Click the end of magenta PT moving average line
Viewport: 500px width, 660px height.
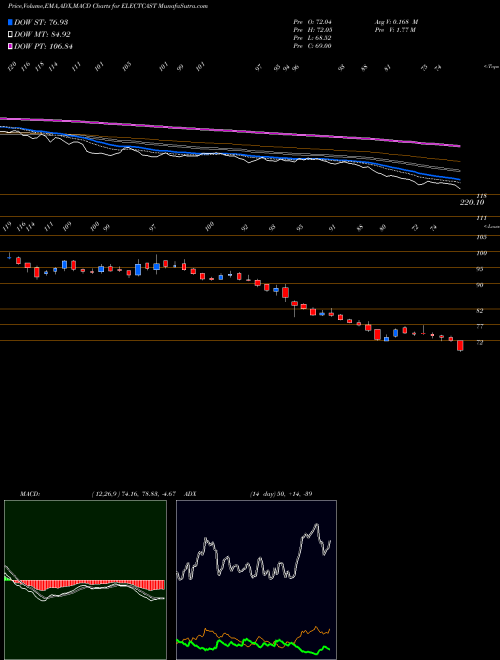point(460,146)
